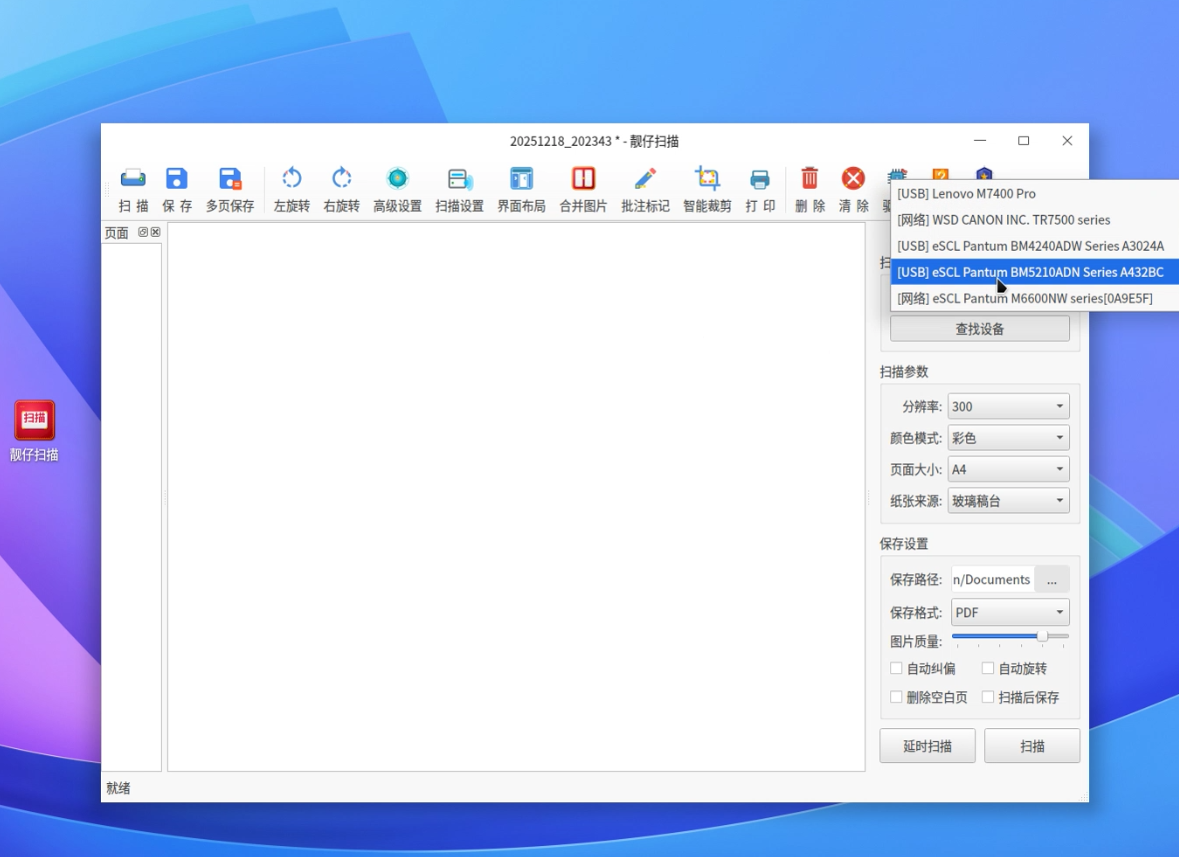Open the 保存格式 PDF dropdown
1179x857 pixels.
(1010, 612)
